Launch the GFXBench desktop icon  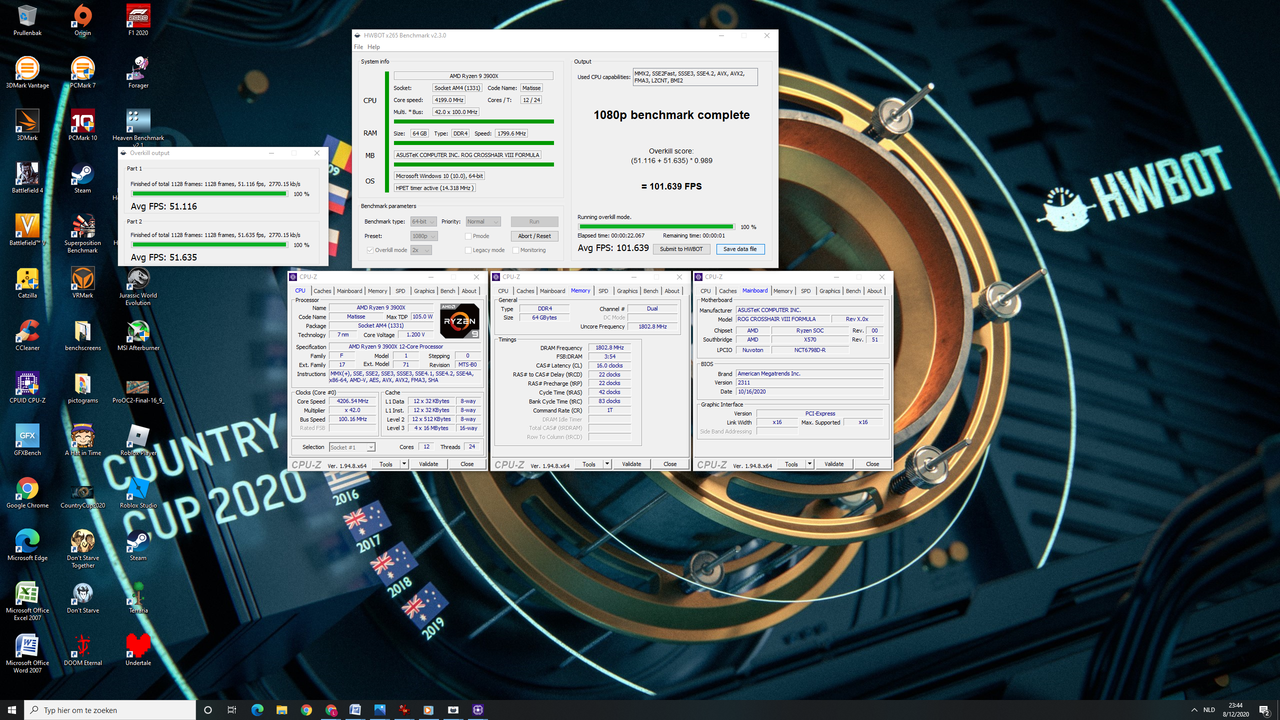tap(27, 441)
